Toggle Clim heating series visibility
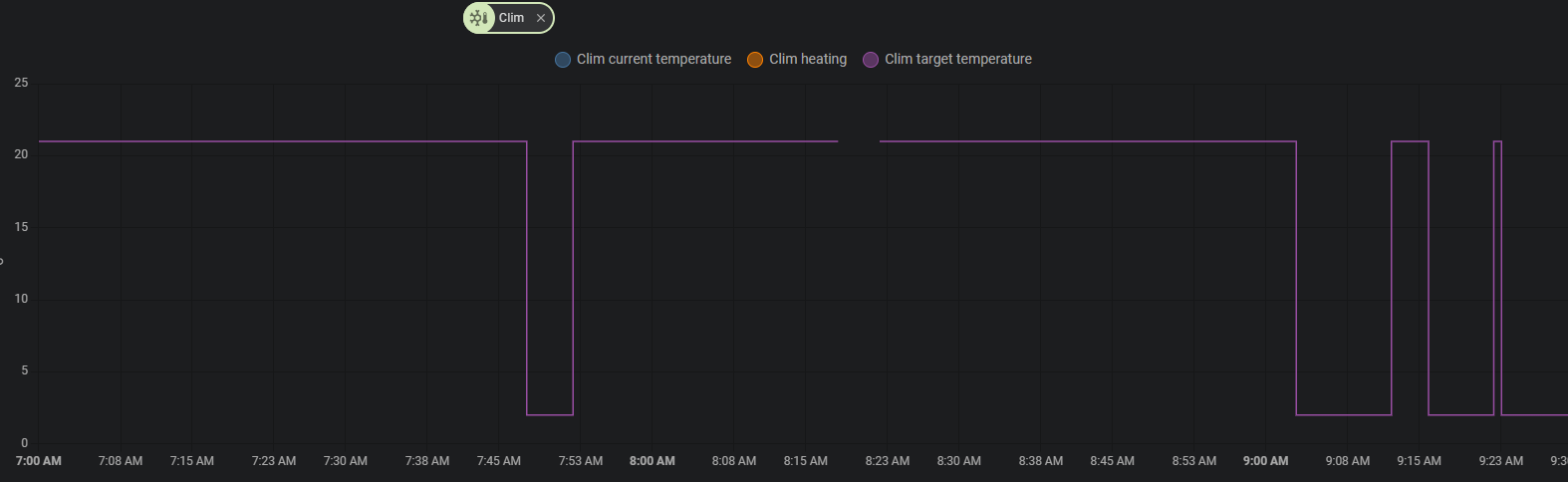 point(797,60)
